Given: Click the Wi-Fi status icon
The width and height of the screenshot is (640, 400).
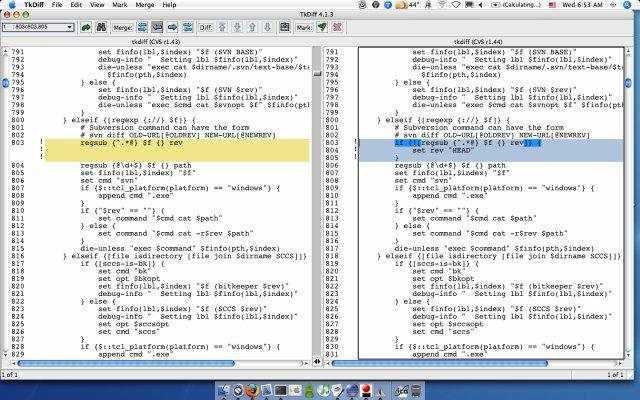Looking at the screenshot, I should click(442, 5).
